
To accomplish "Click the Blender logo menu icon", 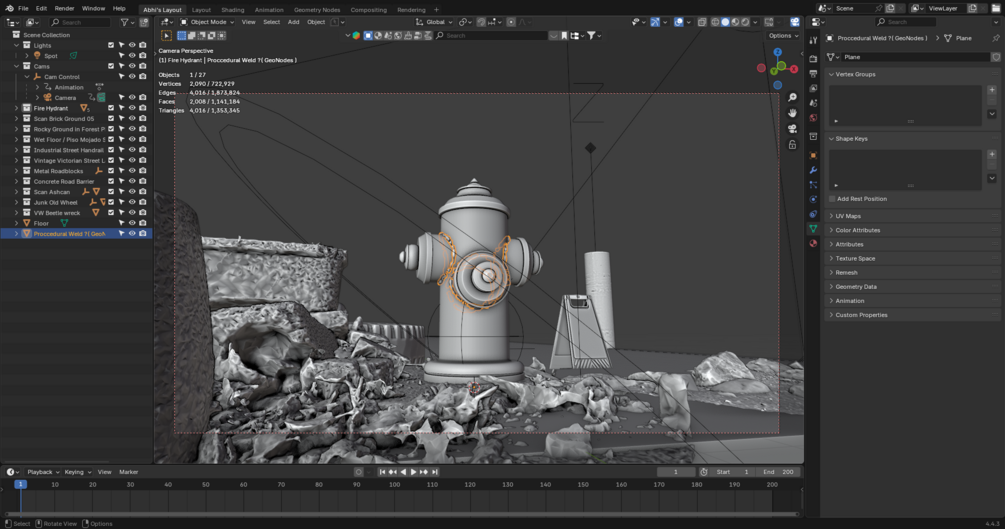I will (9, 8).
